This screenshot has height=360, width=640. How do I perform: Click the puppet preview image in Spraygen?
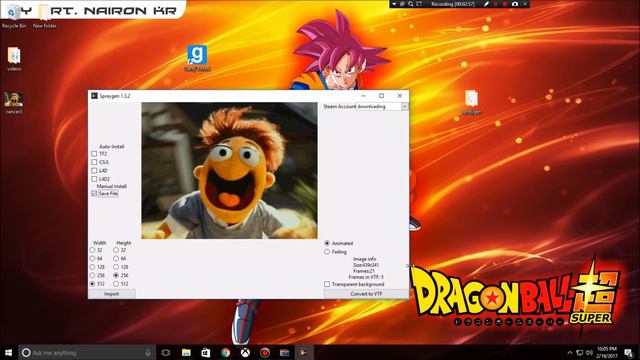click(x=229, y=171)
